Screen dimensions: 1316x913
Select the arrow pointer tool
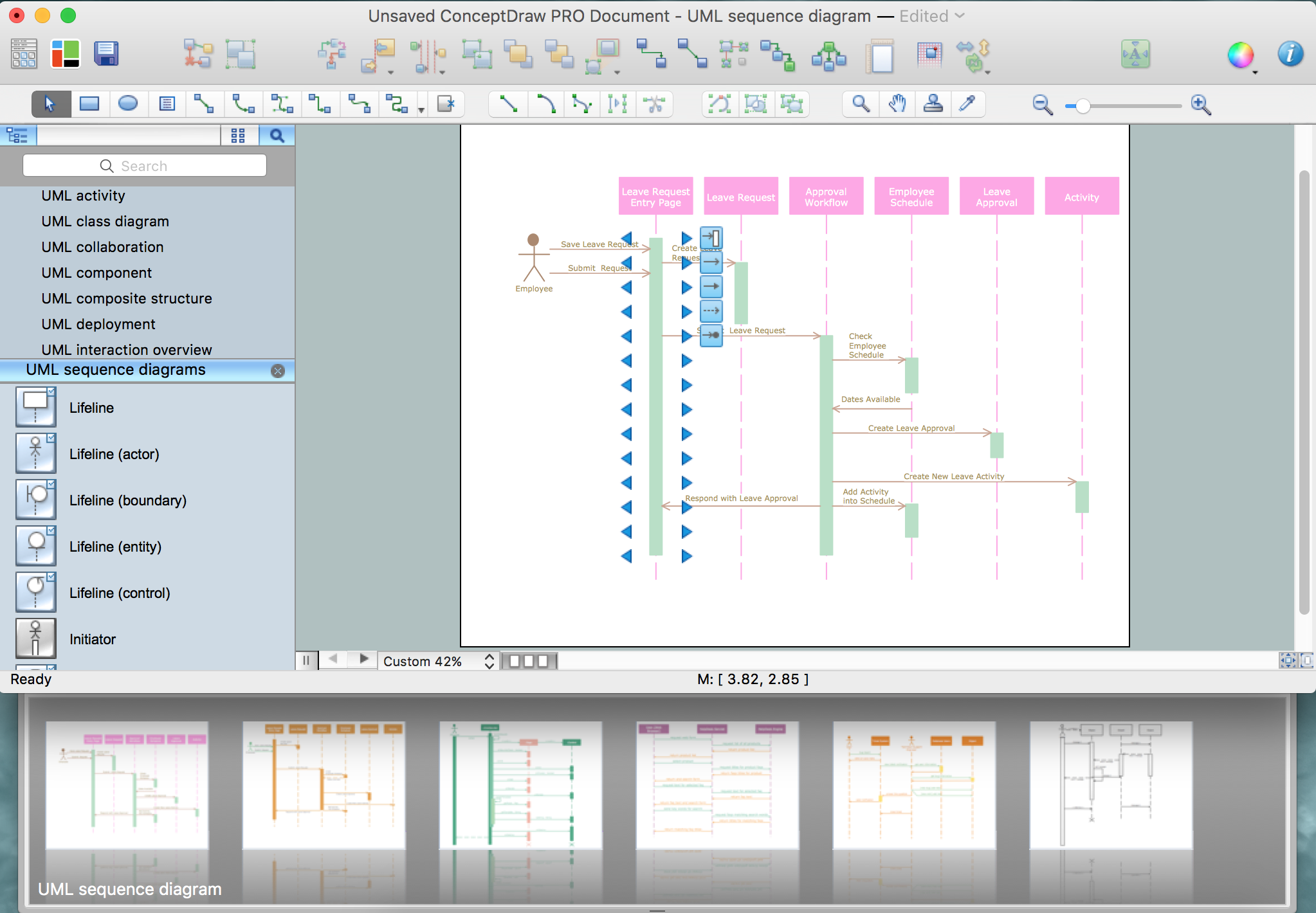pos(50,104)
